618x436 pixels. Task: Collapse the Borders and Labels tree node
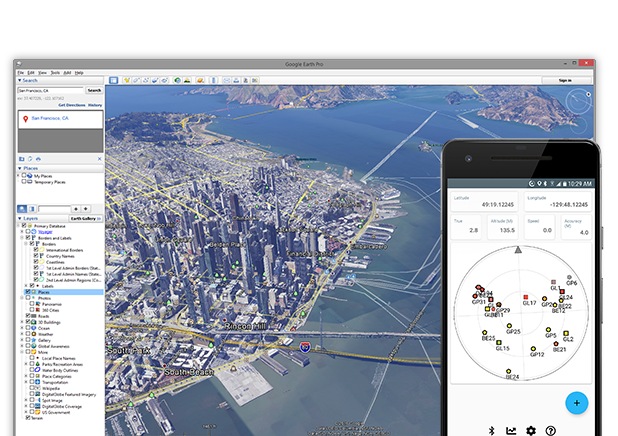[x=22, y=238]
